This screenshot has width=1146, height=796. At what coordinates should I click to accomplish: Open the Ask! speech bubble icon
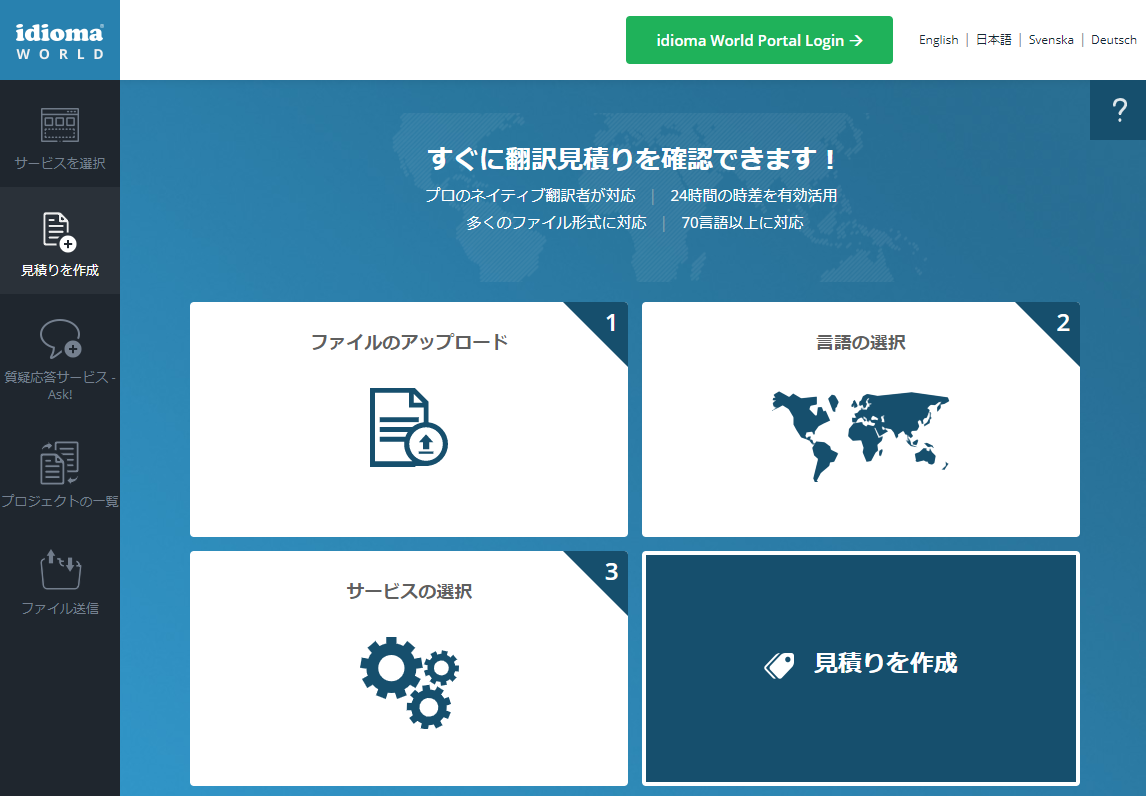(60, 339)
